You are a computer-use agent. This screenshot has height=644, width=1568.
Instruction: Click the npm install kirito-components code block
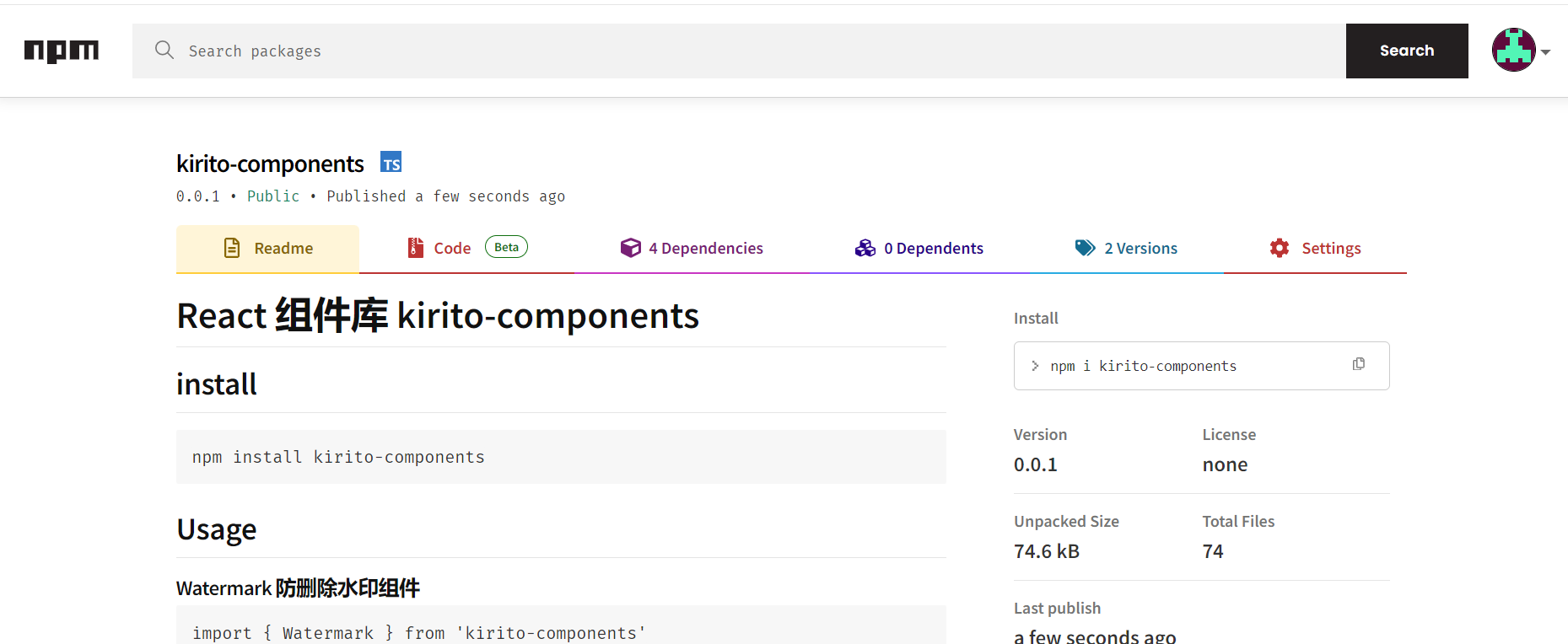click(x=560, y=457)
